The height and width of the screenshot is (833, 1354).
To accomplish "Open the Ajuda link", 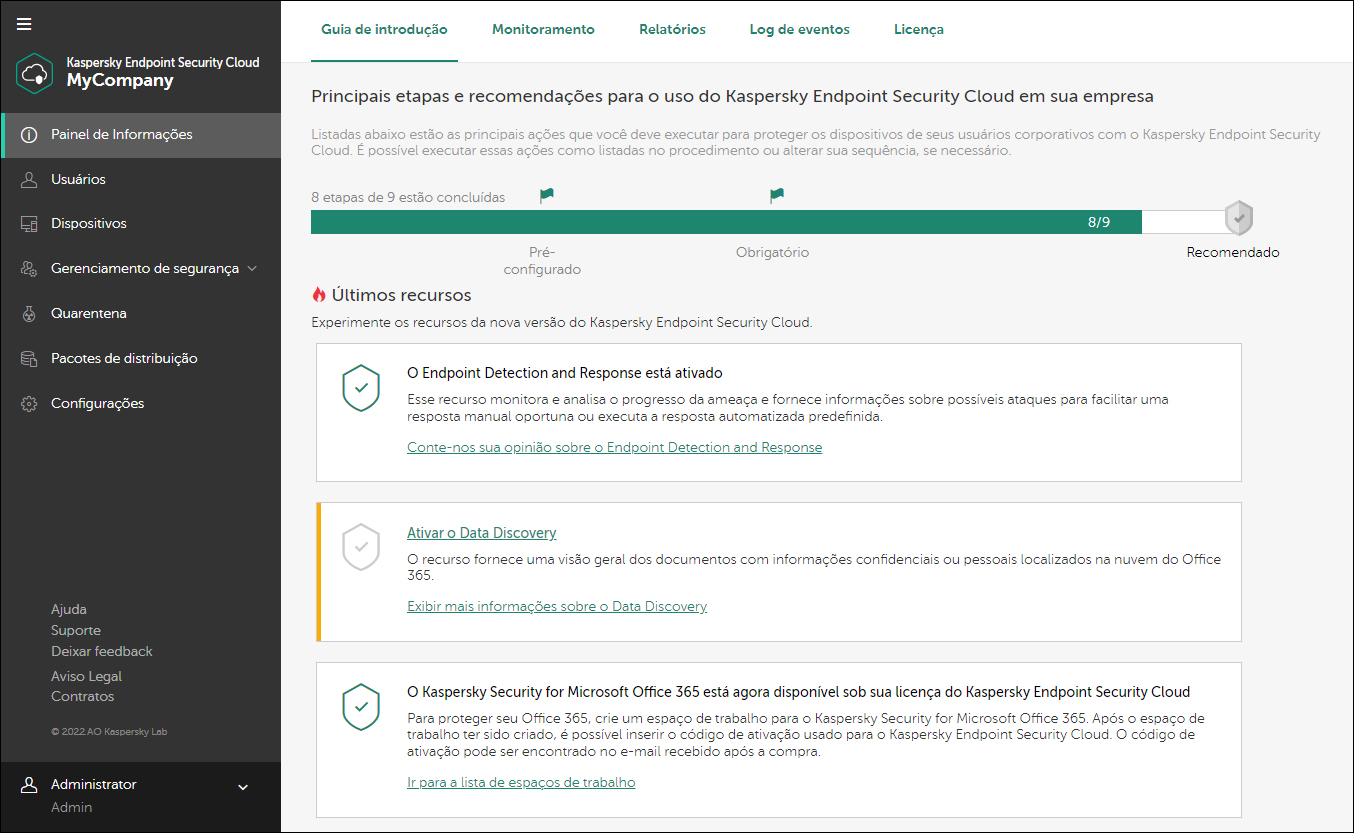I will coord(69,609).
